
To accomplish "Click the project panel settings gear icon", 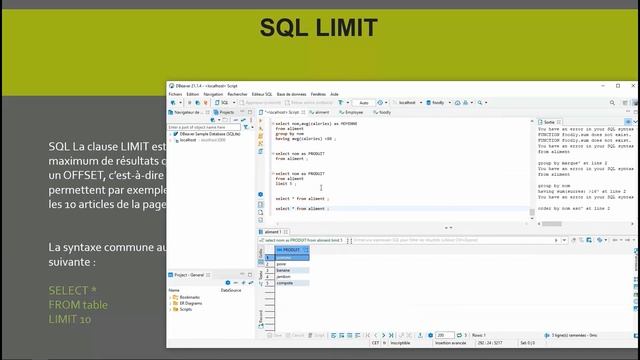I will [x=228, y=282].
